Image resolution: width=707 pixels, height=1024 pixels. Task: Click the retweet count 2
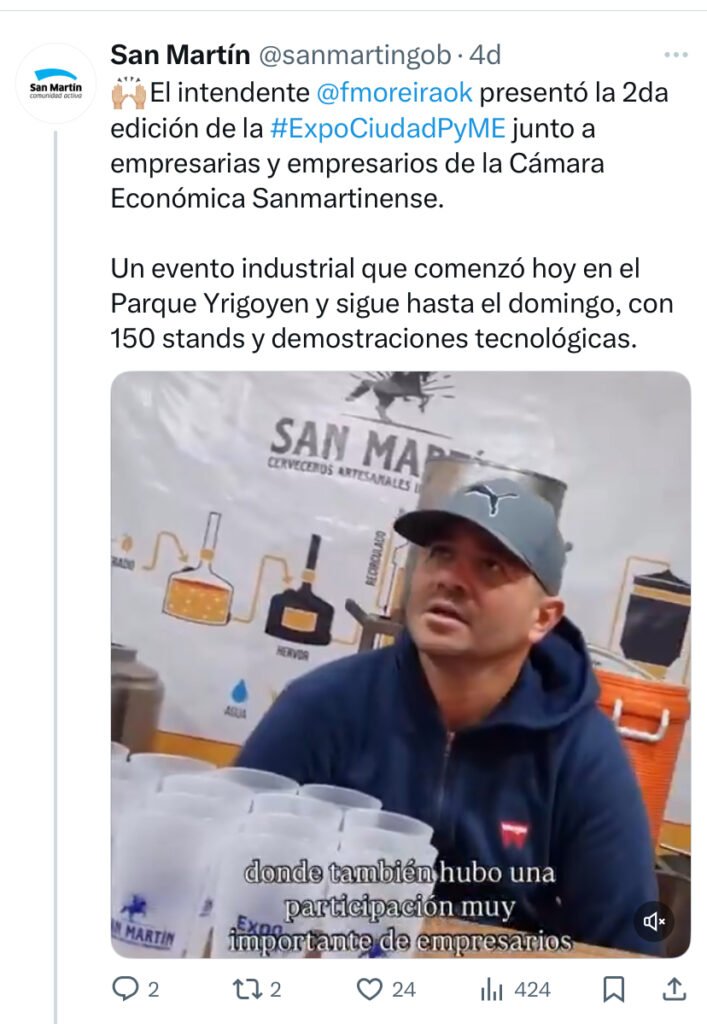pos(275,990)
